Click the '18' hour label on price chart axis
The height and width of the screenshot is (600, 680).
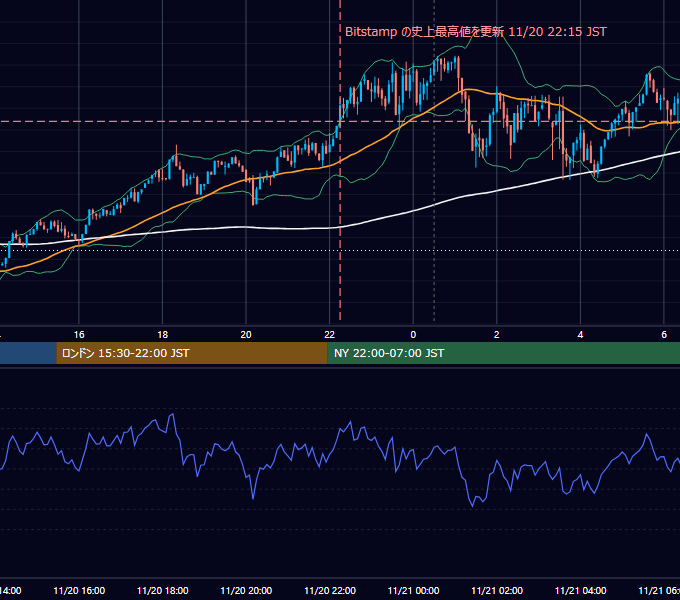pos(163,335)
